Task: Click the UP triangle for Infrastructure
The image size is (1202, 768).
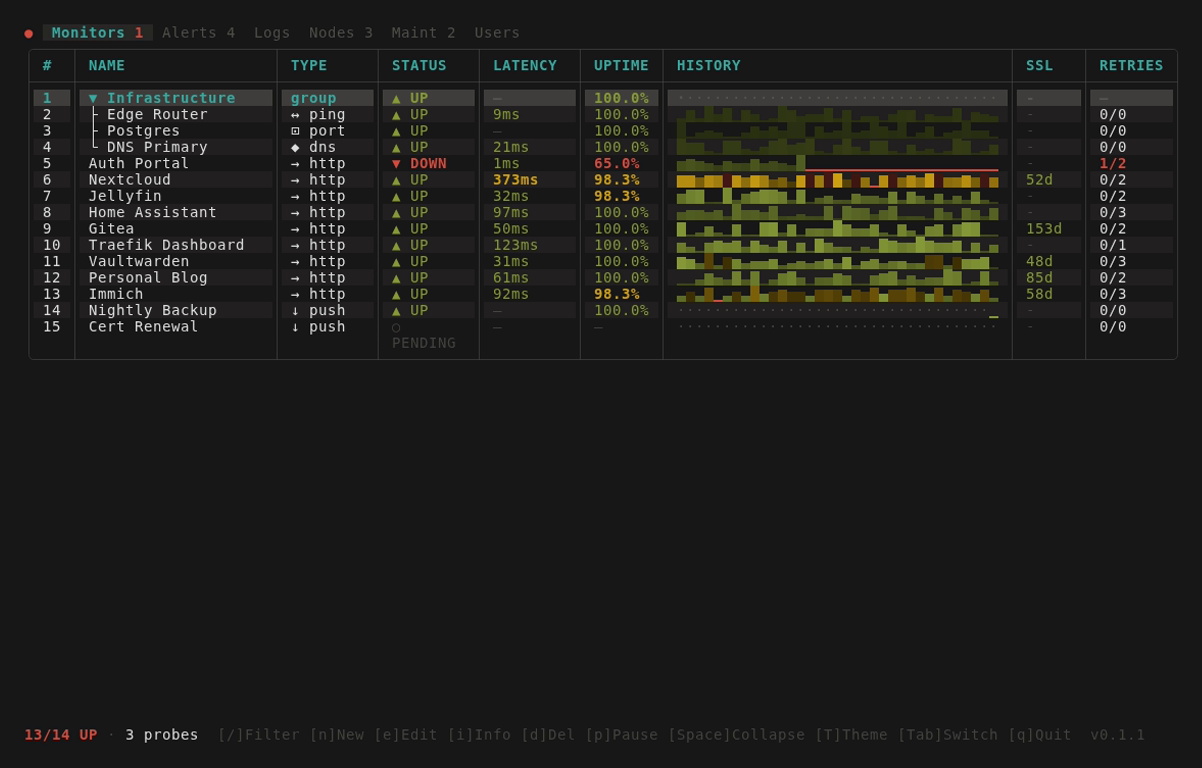Action: [397, 98]
